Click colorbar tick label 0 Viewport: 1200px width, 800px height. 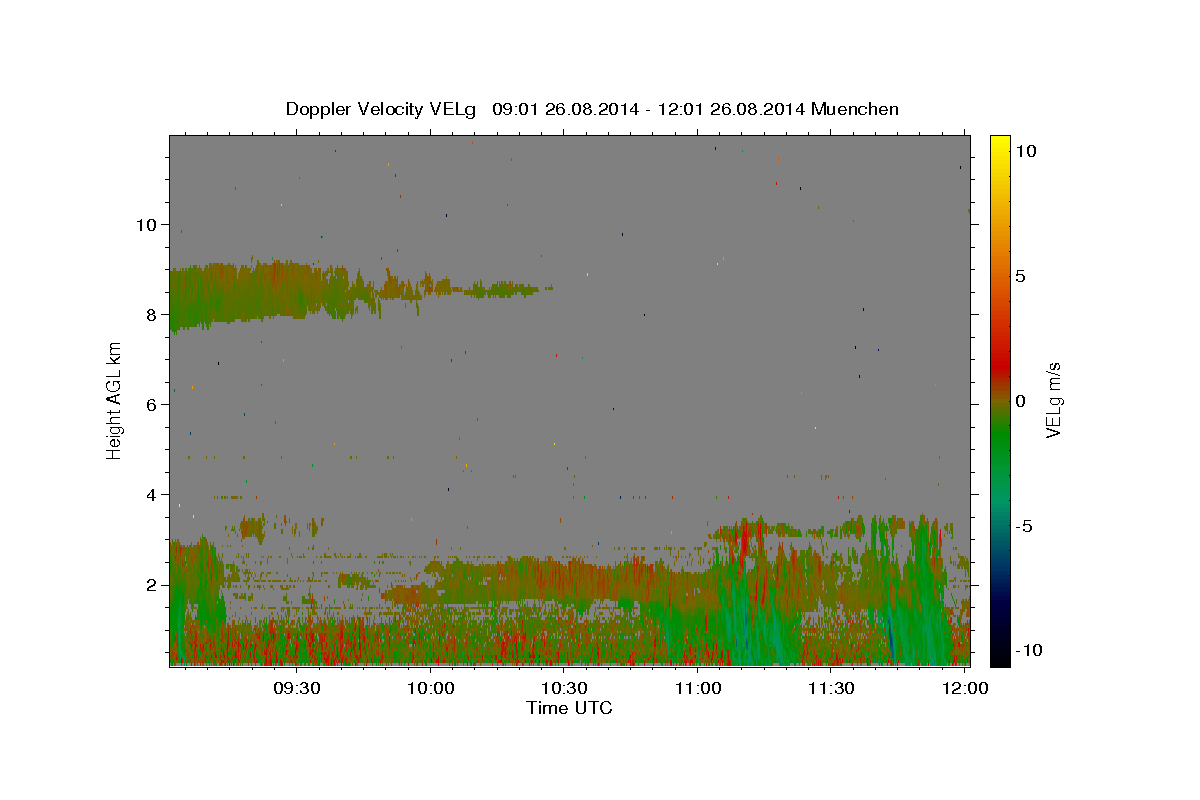[1021, 401]
